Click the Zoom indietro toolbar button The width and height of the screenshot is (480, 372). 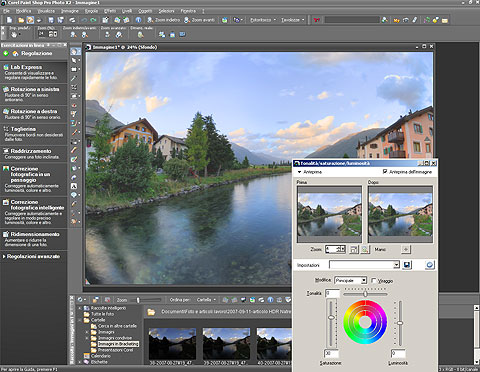pos(164,20)
